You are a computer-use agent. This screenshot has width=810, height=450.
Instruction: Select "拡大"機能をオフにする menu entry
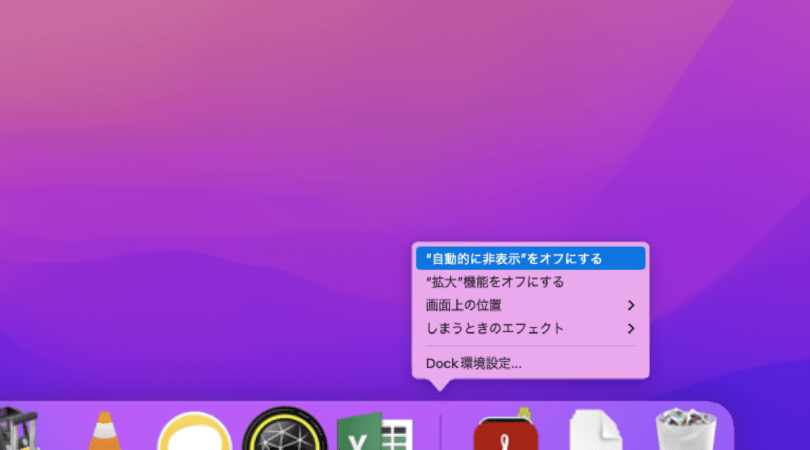(x=531, y=282)
